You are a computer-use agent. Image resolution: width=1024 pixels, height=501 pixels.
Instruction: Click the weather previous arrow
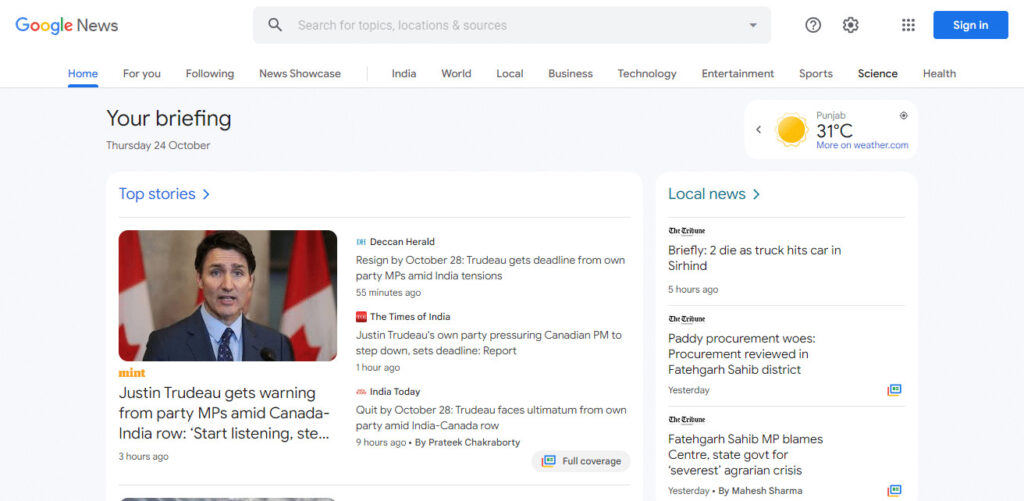click(758, 129)
